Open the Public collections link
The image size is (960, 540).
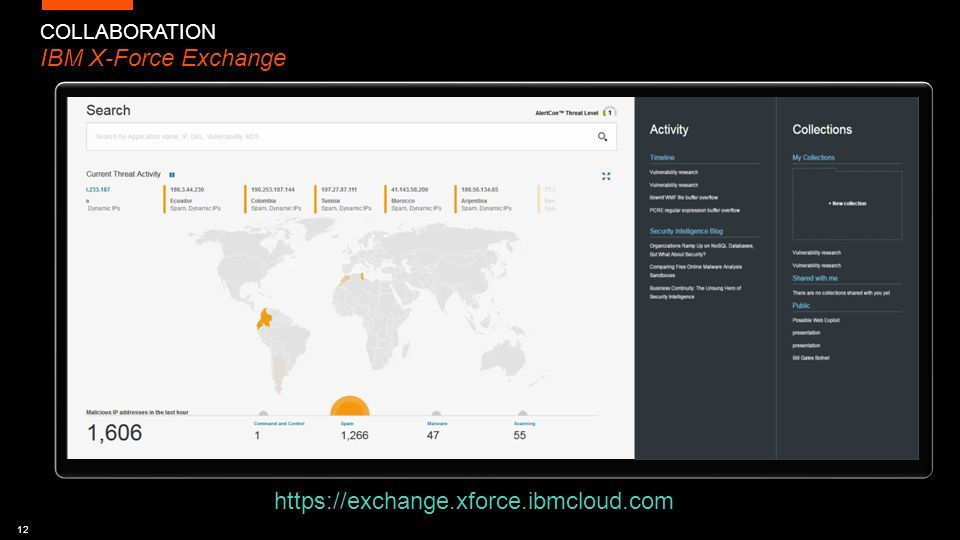click(801, 305)
